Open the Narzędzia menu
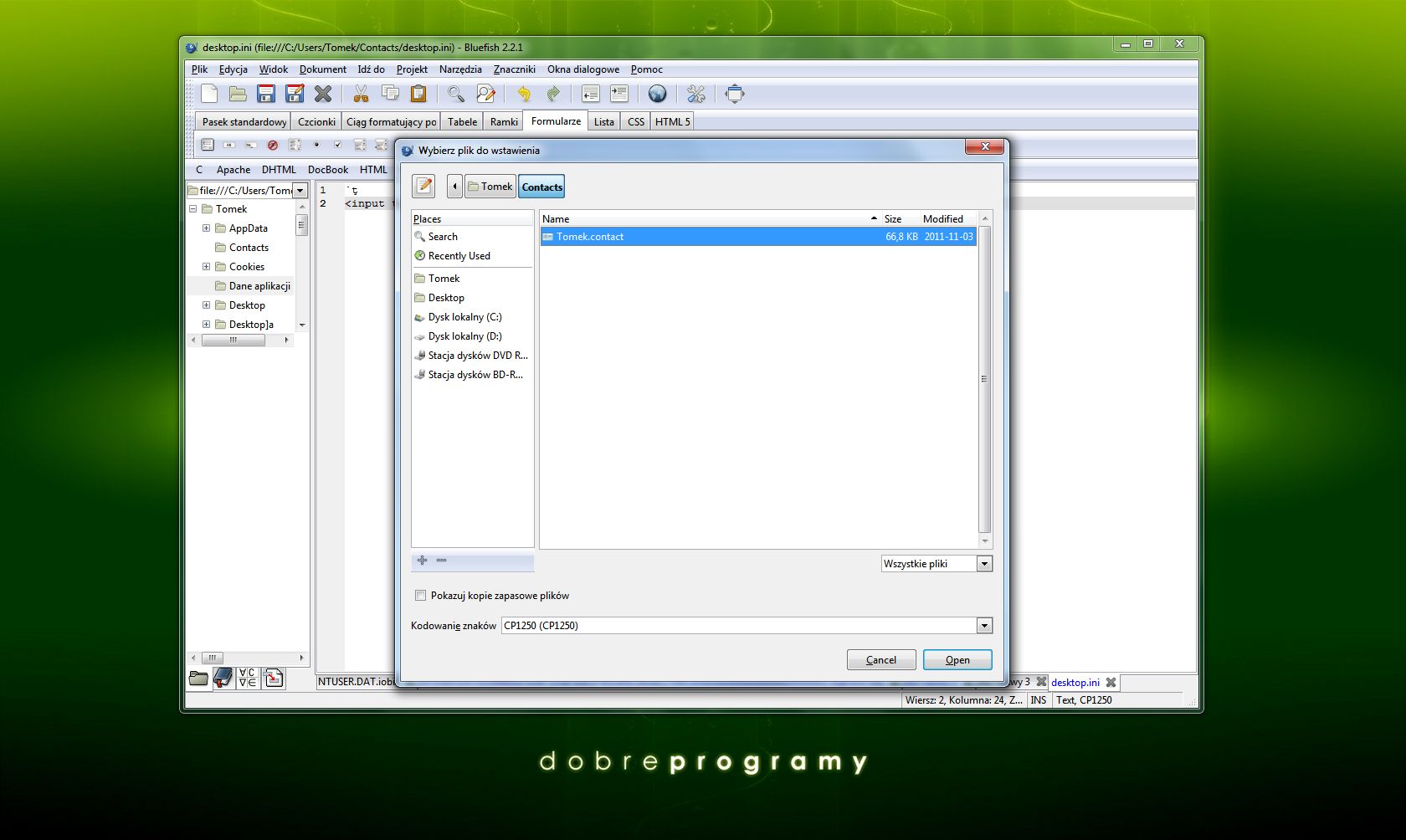The height and width of the screenshot is (840, 1406). (x=460, y=69)
